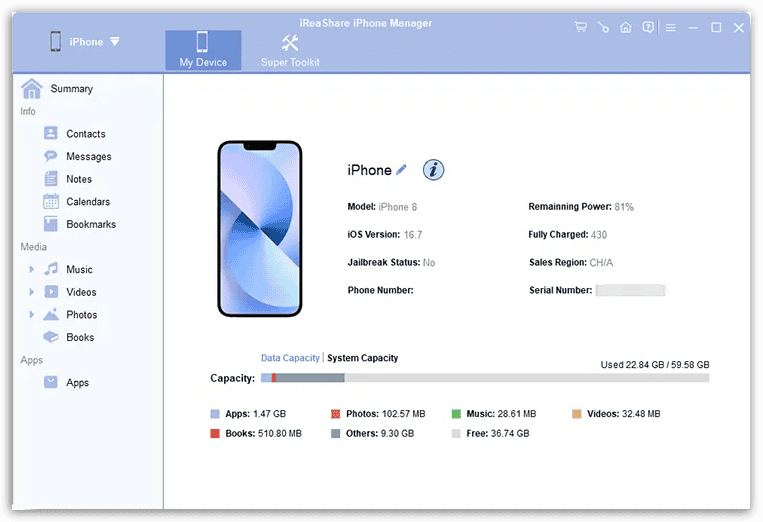The image size is (763, 522).
Task: Click 'Sales Region: CH/A' text
Action: (x=571, y=262)
